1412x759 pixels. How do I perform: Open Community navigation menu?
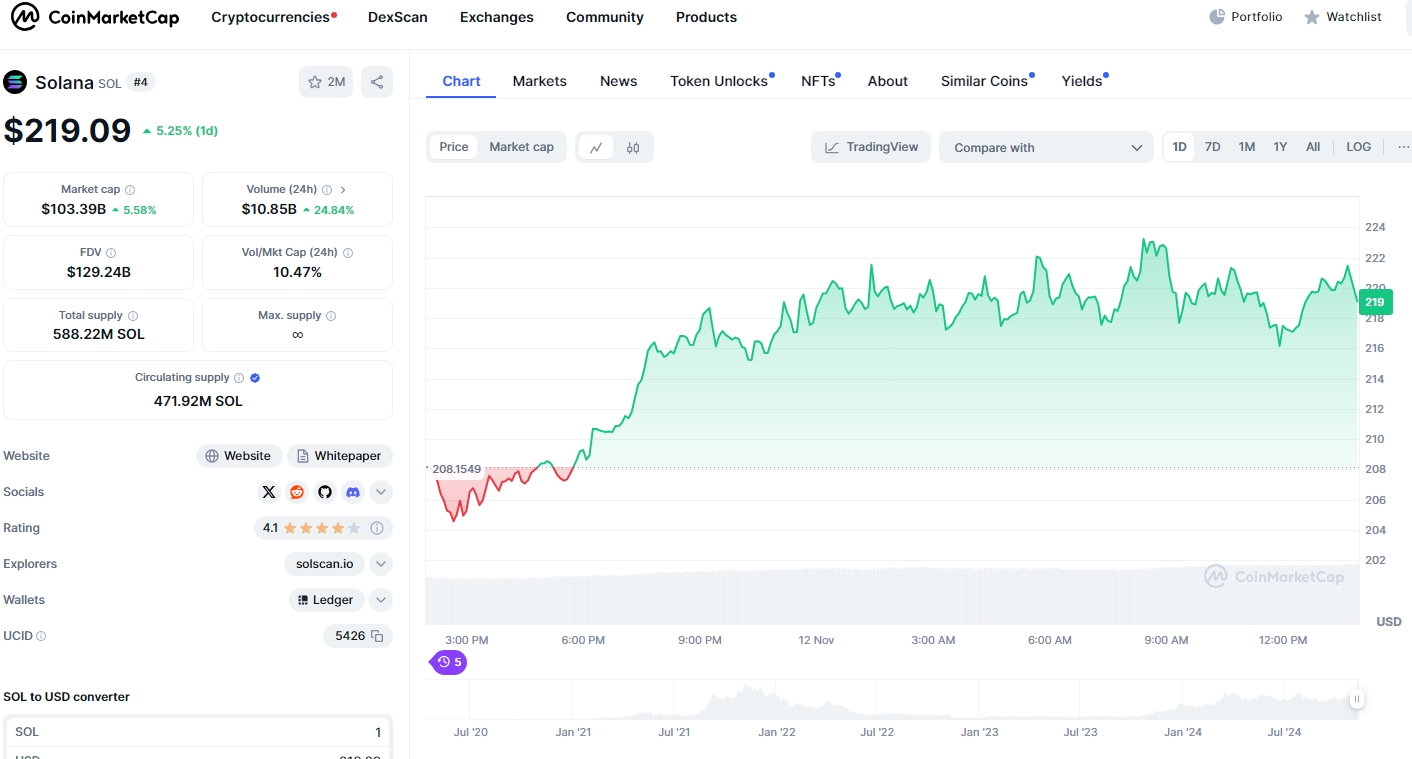tap(605, 17)
